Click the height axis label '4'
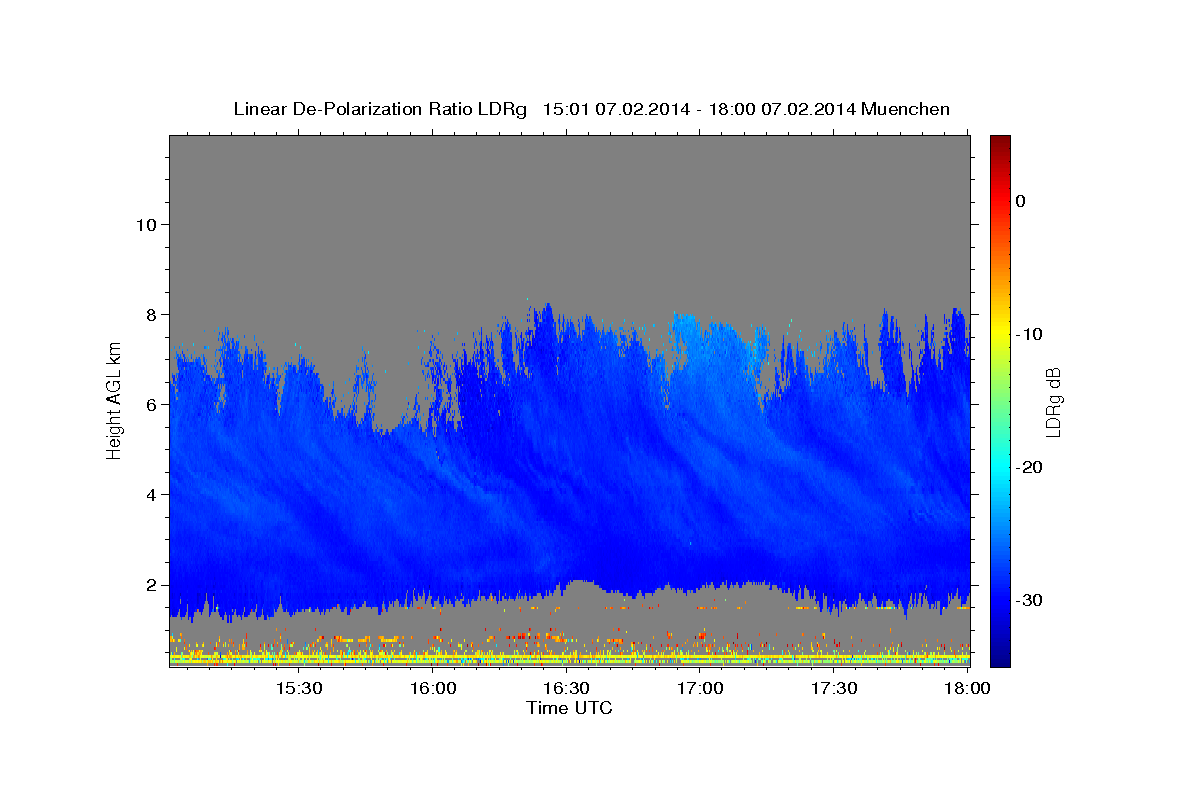Viewport: 1200px width, 800px height. click(150, 494)
